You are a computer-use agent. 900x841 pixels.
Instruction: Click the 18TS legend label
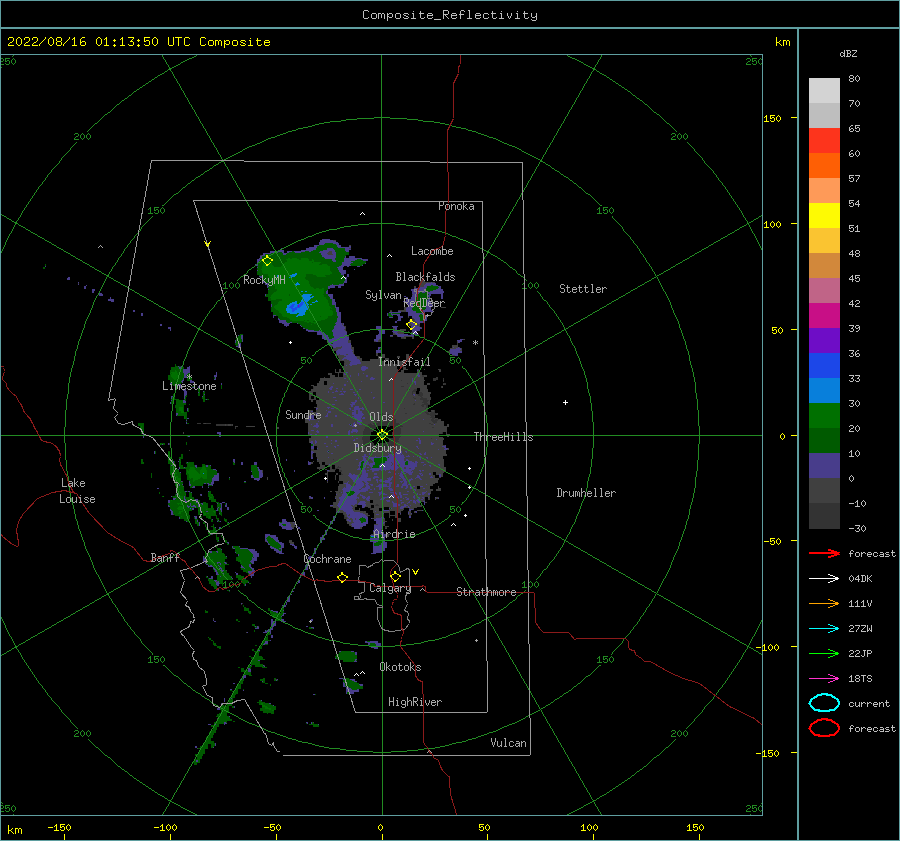coord(860,679)
